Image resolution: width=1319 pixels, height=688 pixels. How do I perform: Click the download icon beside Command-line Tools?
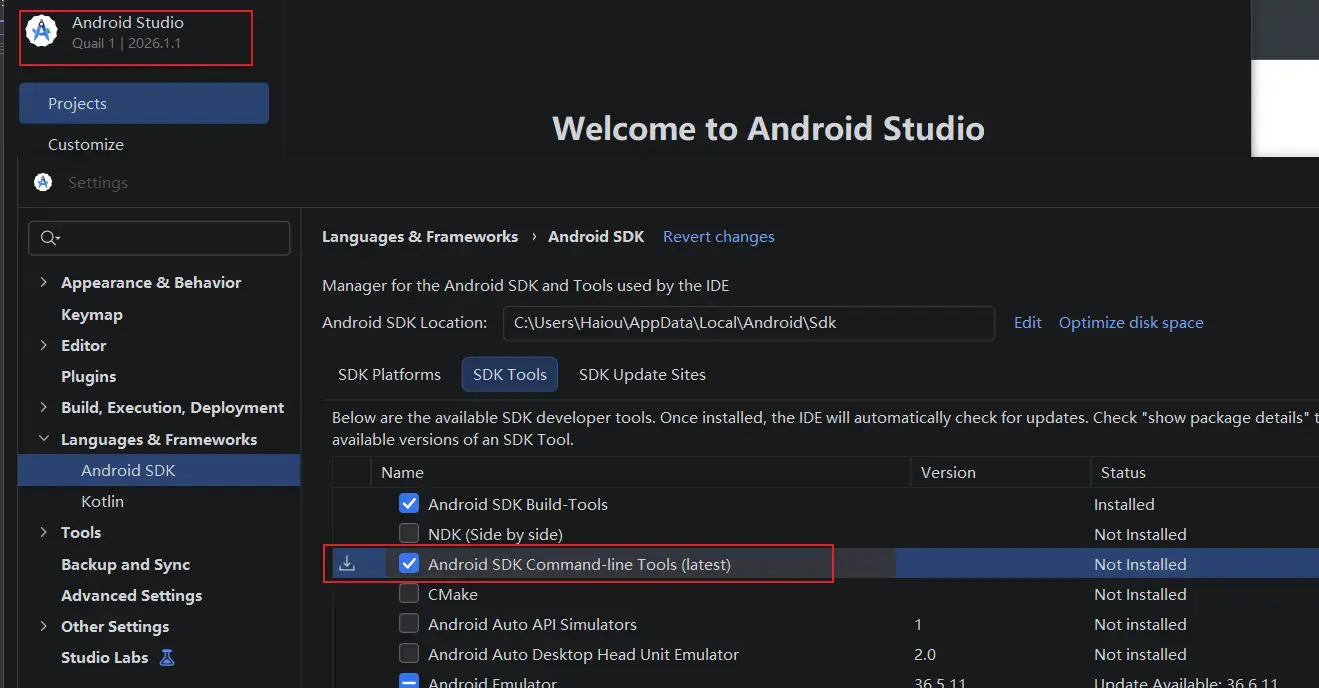click(x=347, y=564)
